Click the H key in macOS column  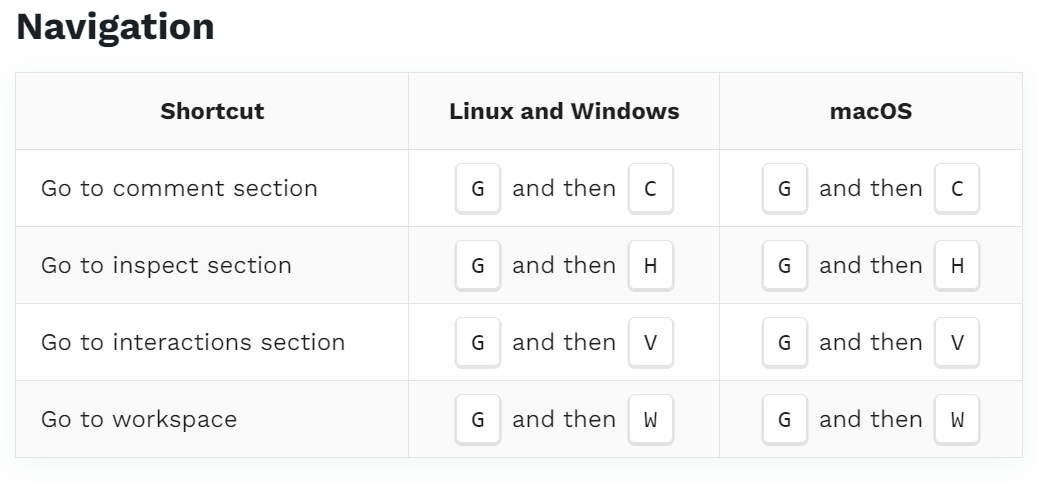point(957,266)
